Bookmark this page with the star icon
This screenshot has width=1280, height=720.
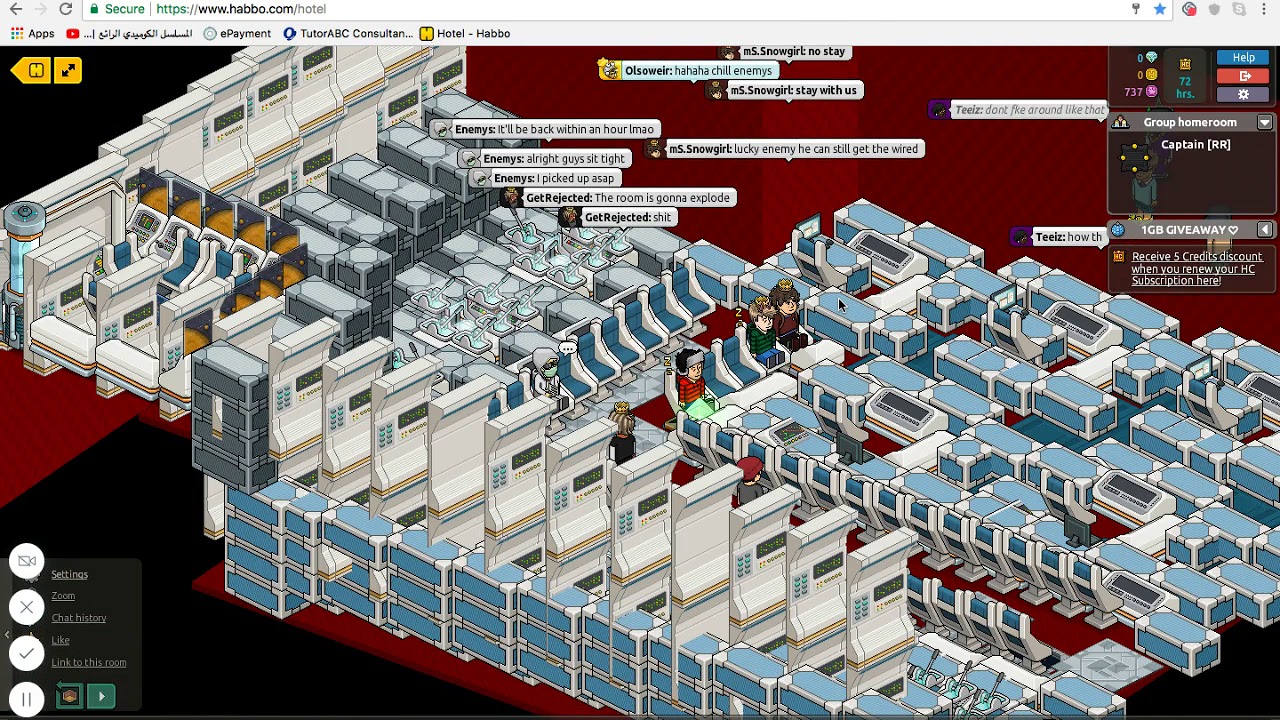[x=1160, y=9]
